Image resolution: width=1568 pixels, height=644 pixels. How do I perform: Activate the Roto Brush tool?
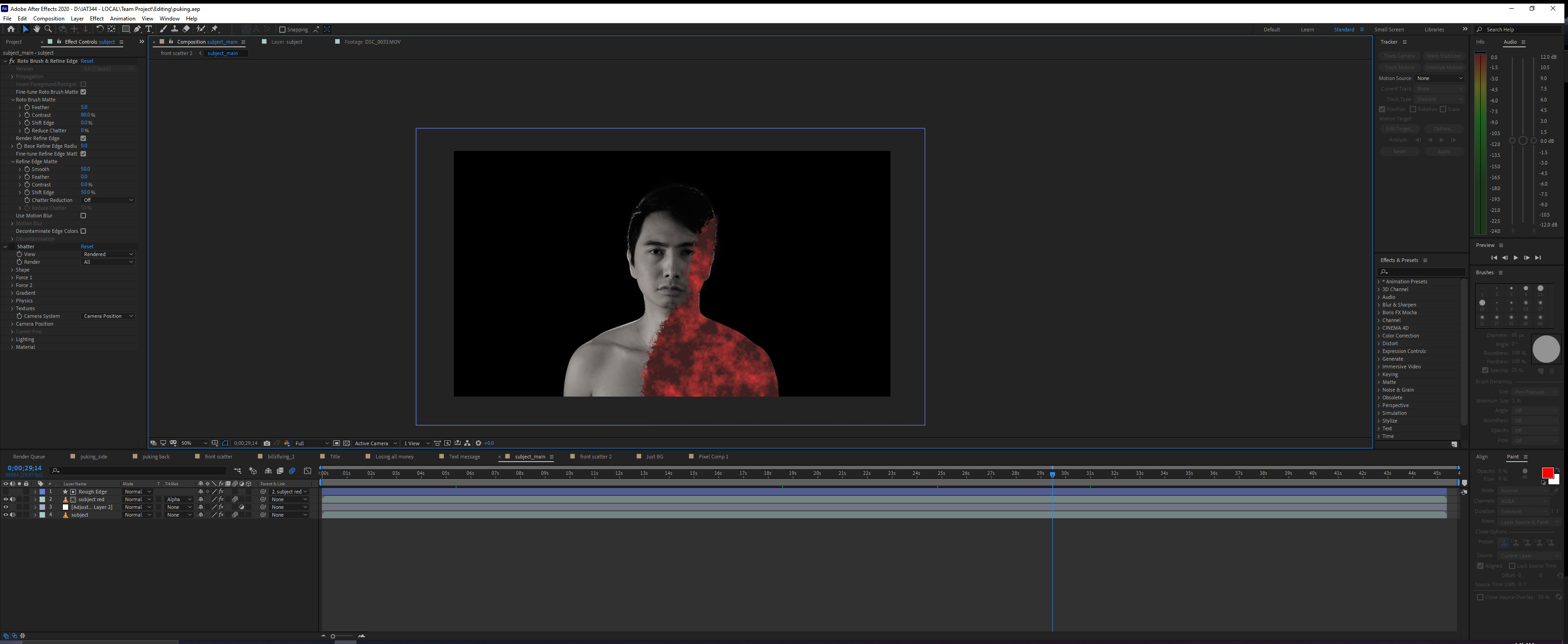coord(201,29)
